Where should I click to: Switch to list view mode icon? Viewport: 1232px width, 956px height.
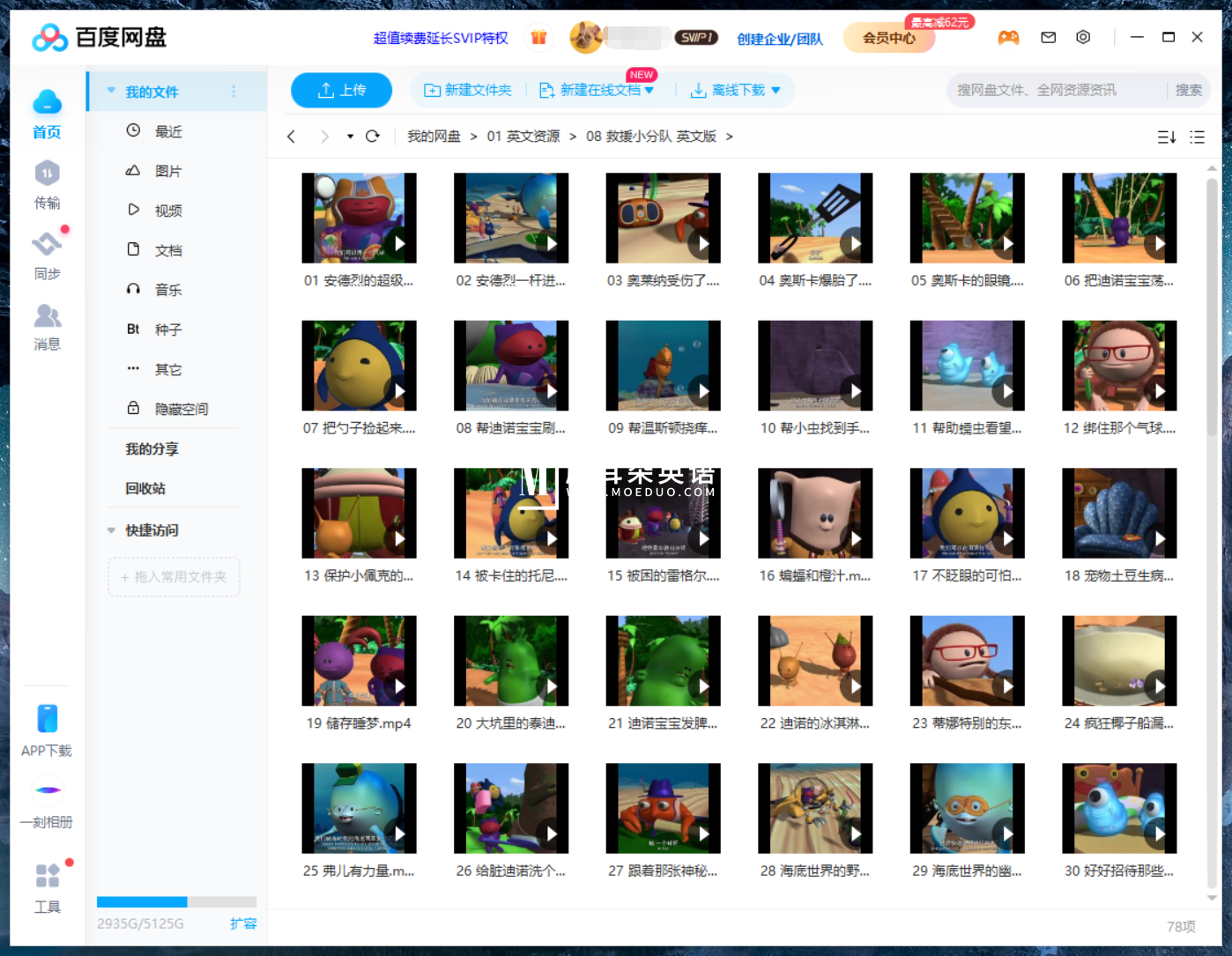1197,137
